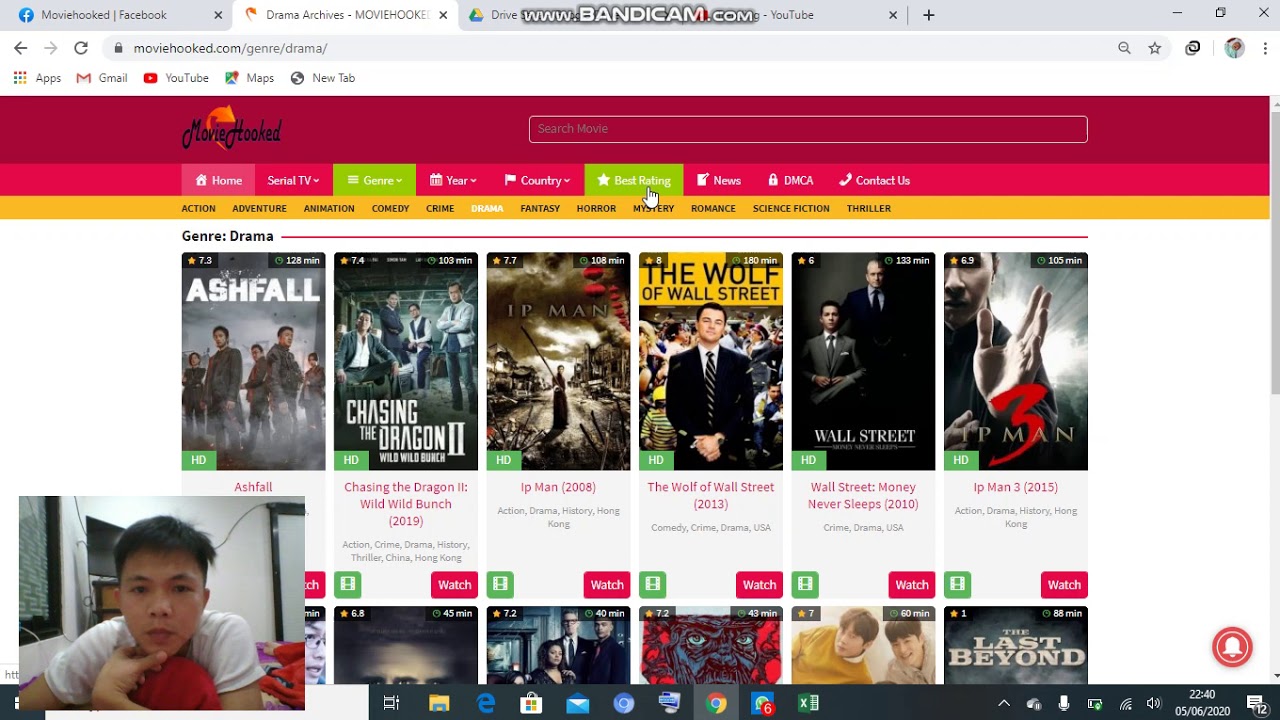
Task: Select the ANIMATION genre link
Action: click(x=329, y=209)
